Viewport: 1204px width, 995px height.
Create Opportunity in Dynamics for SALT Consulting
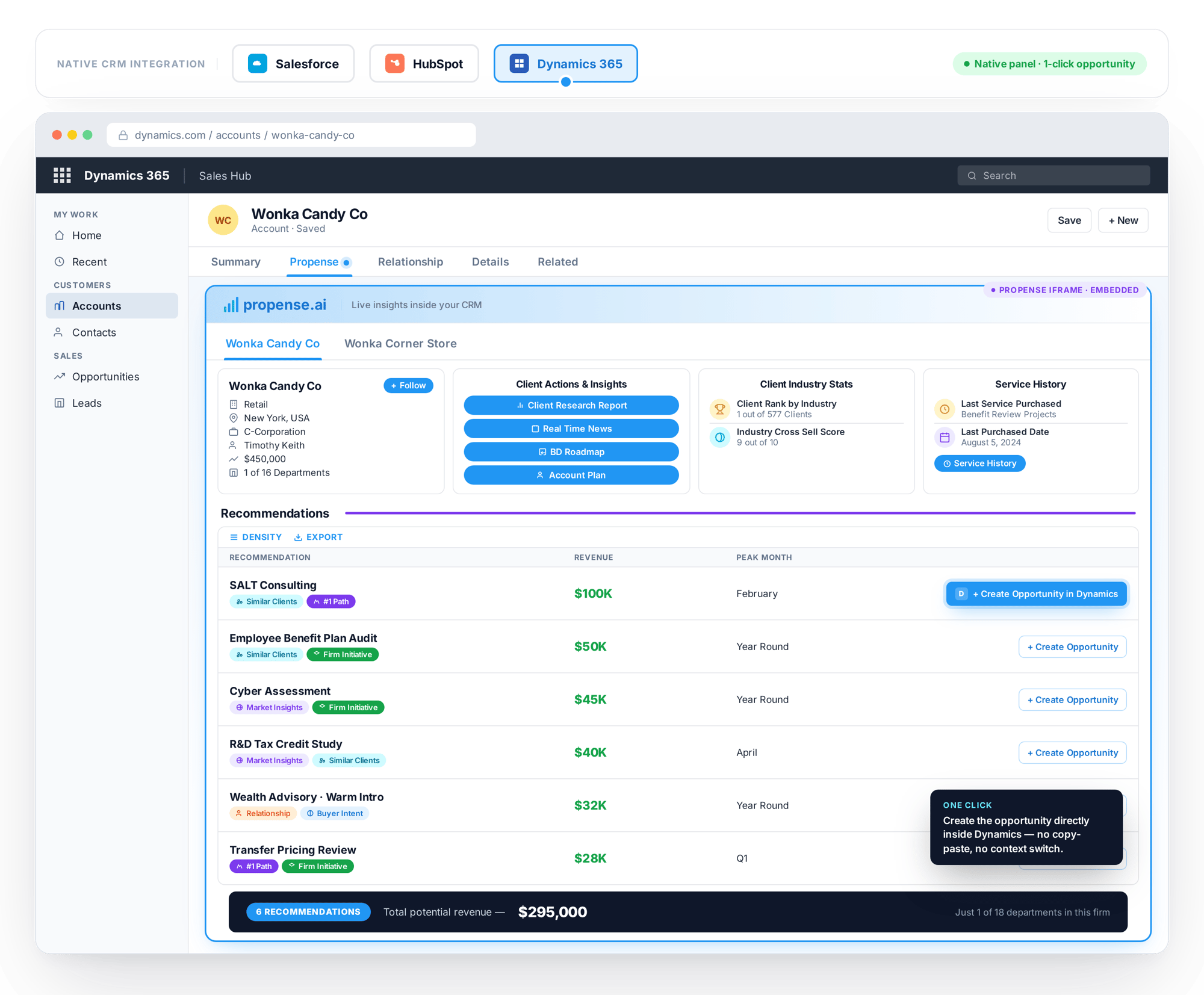pos(1036,594)
